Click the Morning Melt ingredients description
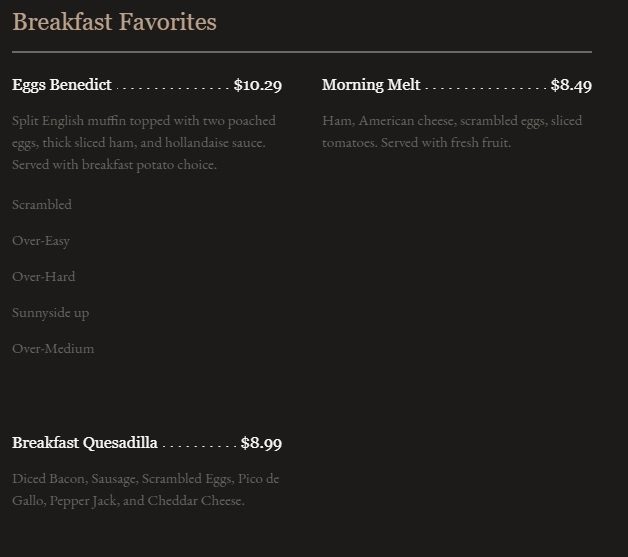The width and height of the screenshot is (628, 557). (x=451, y=132)
